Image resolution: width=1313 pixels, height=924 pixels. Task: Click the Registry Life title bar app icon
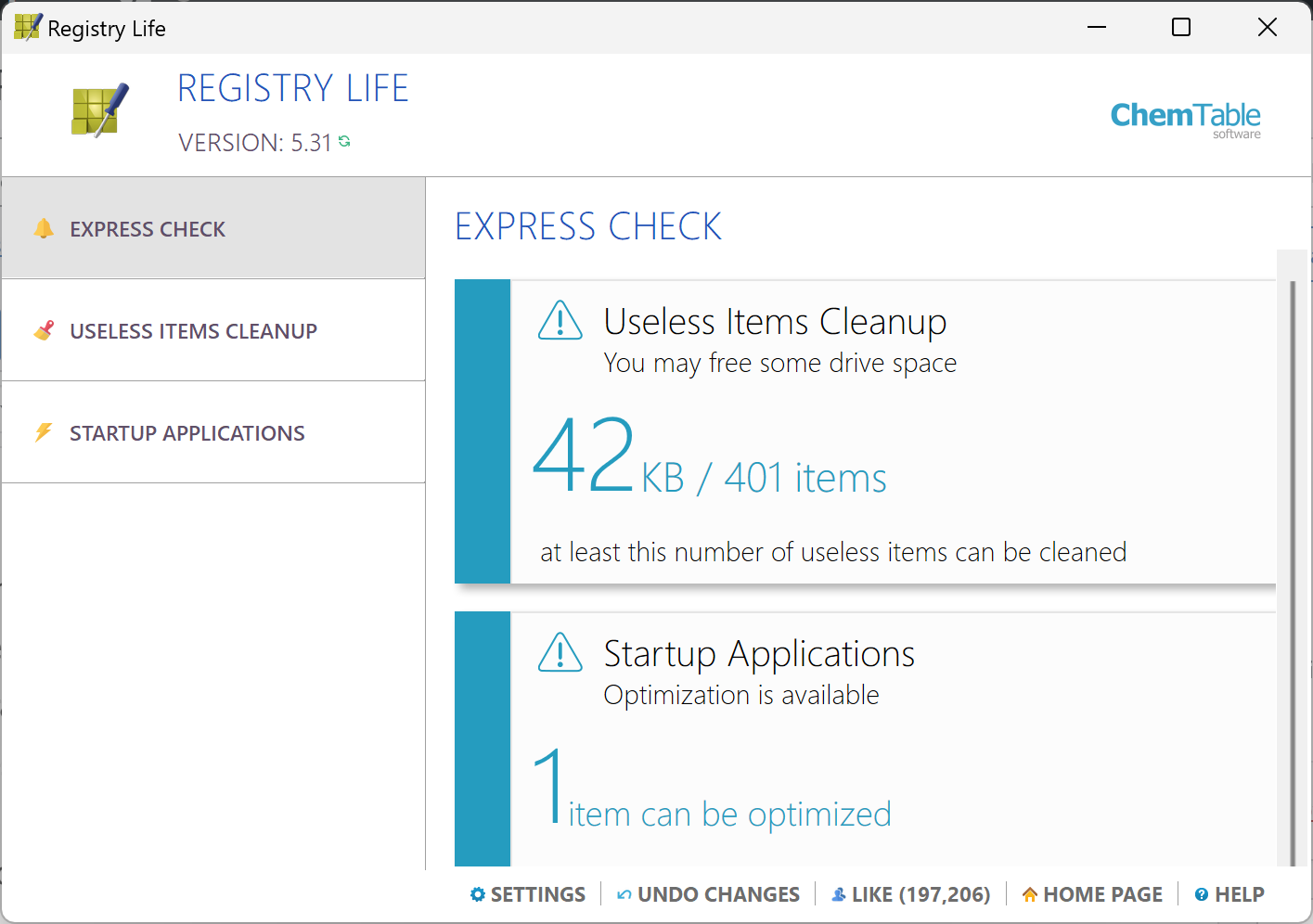pos(28,28)
